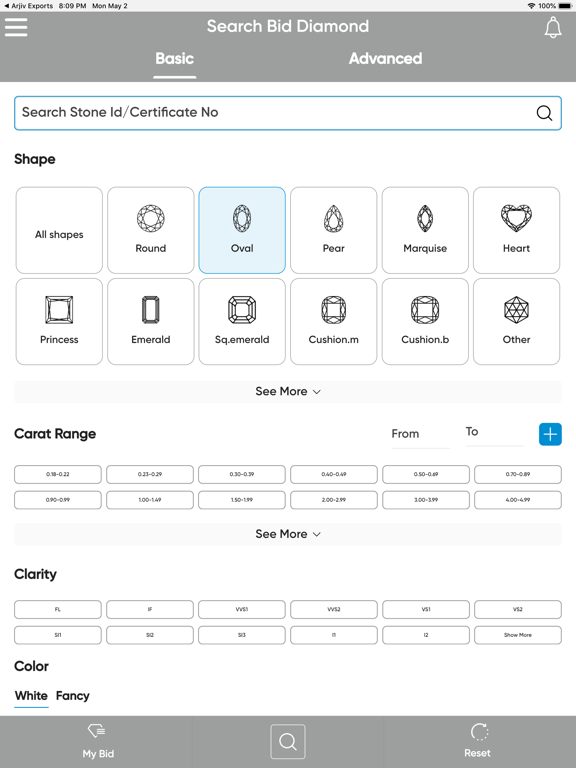Select the Pear diamond shape
Image resolution: width=576 pixels, height=768 pixels.
[x=334, y=230]
